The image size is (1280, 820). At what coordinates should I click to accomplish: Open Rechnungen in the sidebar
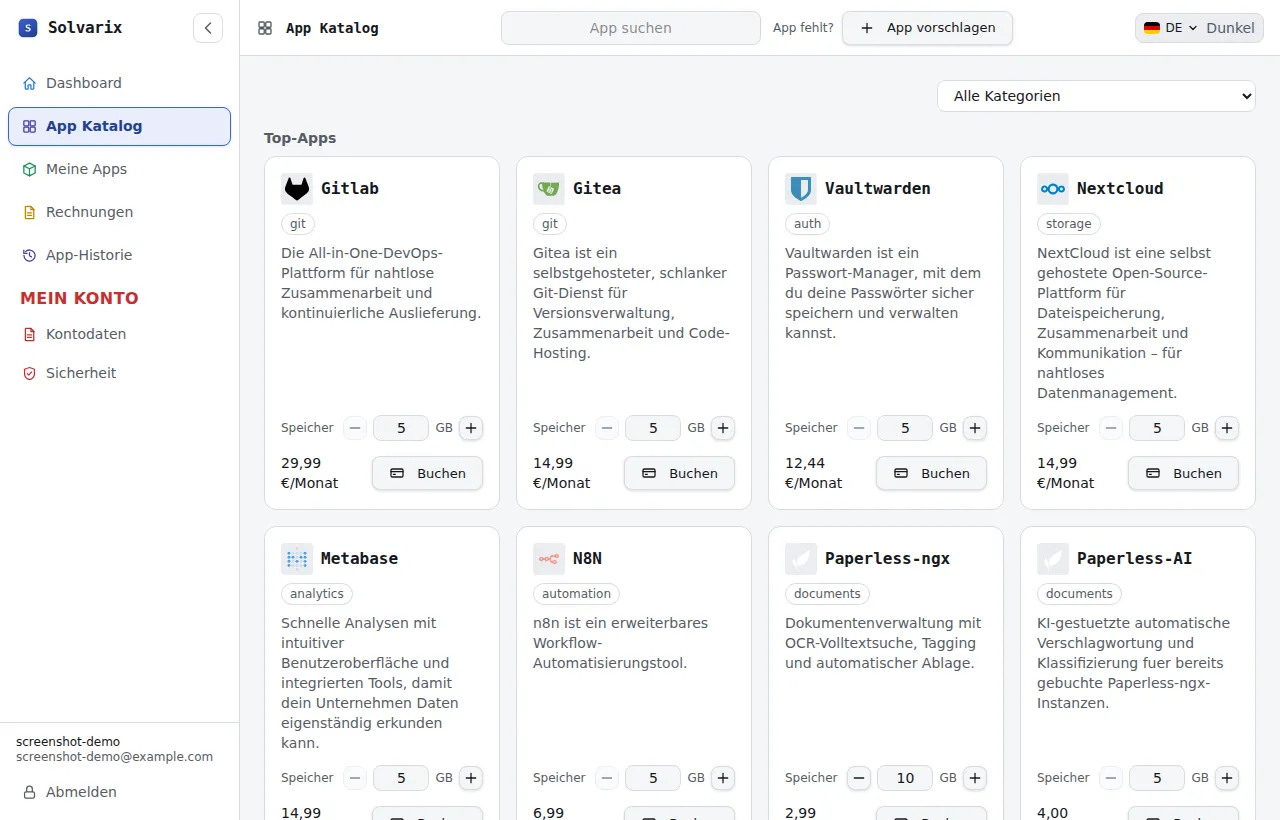(119, 212)
